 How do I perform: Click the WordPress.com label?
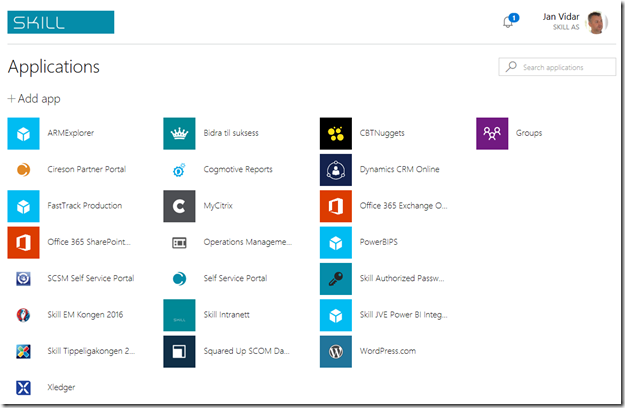tap(388, 351)
